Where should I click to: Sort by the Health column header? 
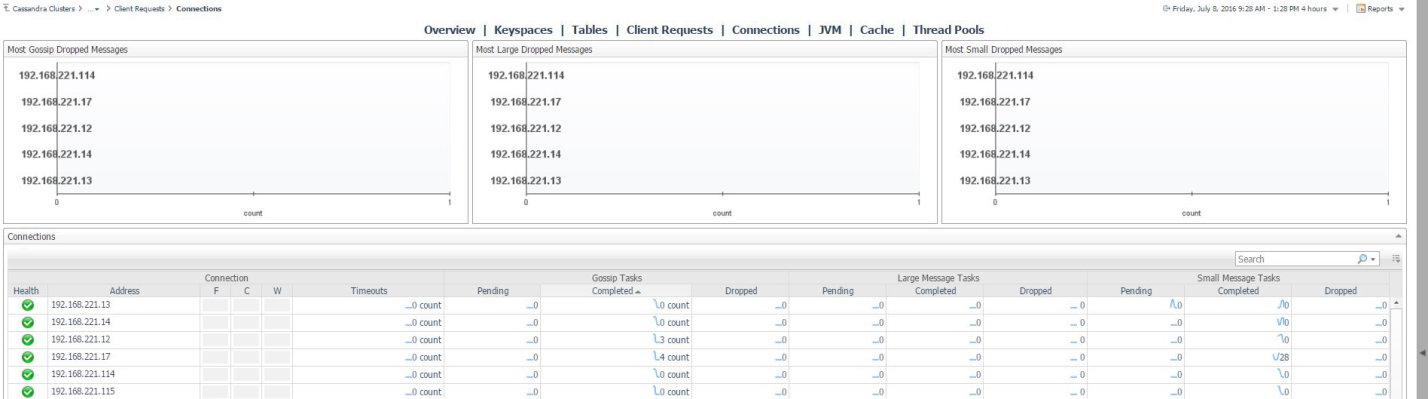coord(27,290)
